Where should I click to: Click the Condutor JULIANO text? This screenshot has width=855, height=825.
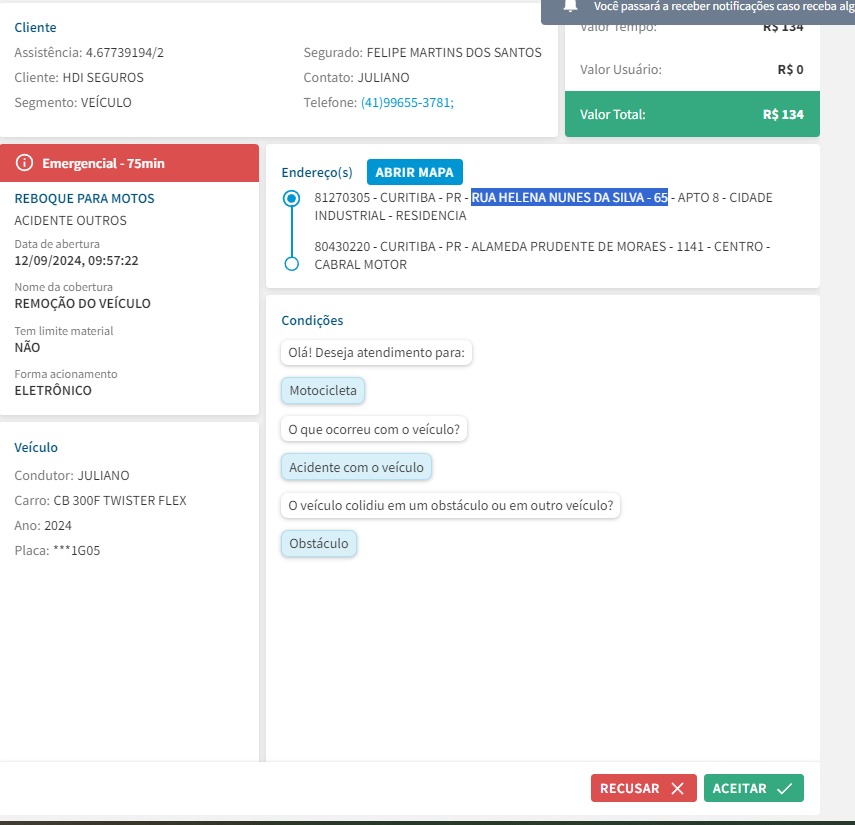click(72, 475)
